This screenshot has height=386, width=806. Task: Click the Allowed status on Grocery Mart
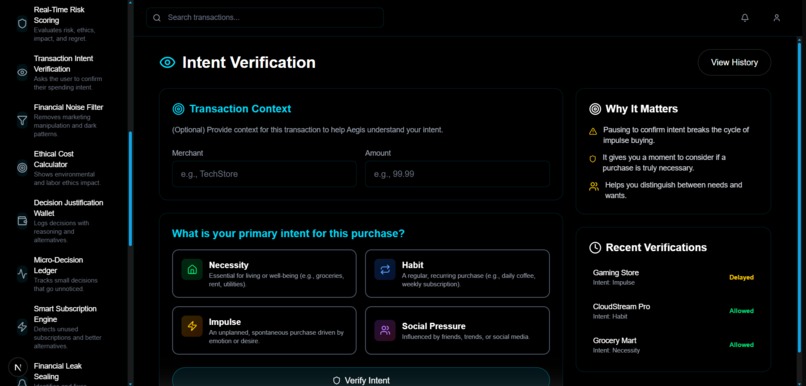(x=741, y=345)
